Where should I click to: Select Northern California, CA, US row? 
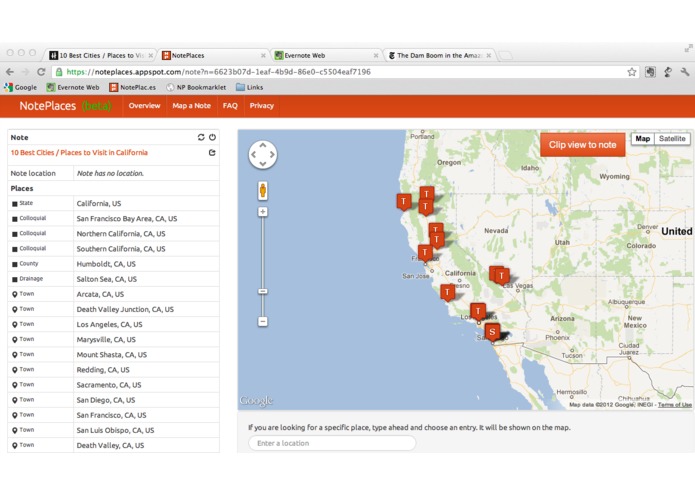click(113, 233)
